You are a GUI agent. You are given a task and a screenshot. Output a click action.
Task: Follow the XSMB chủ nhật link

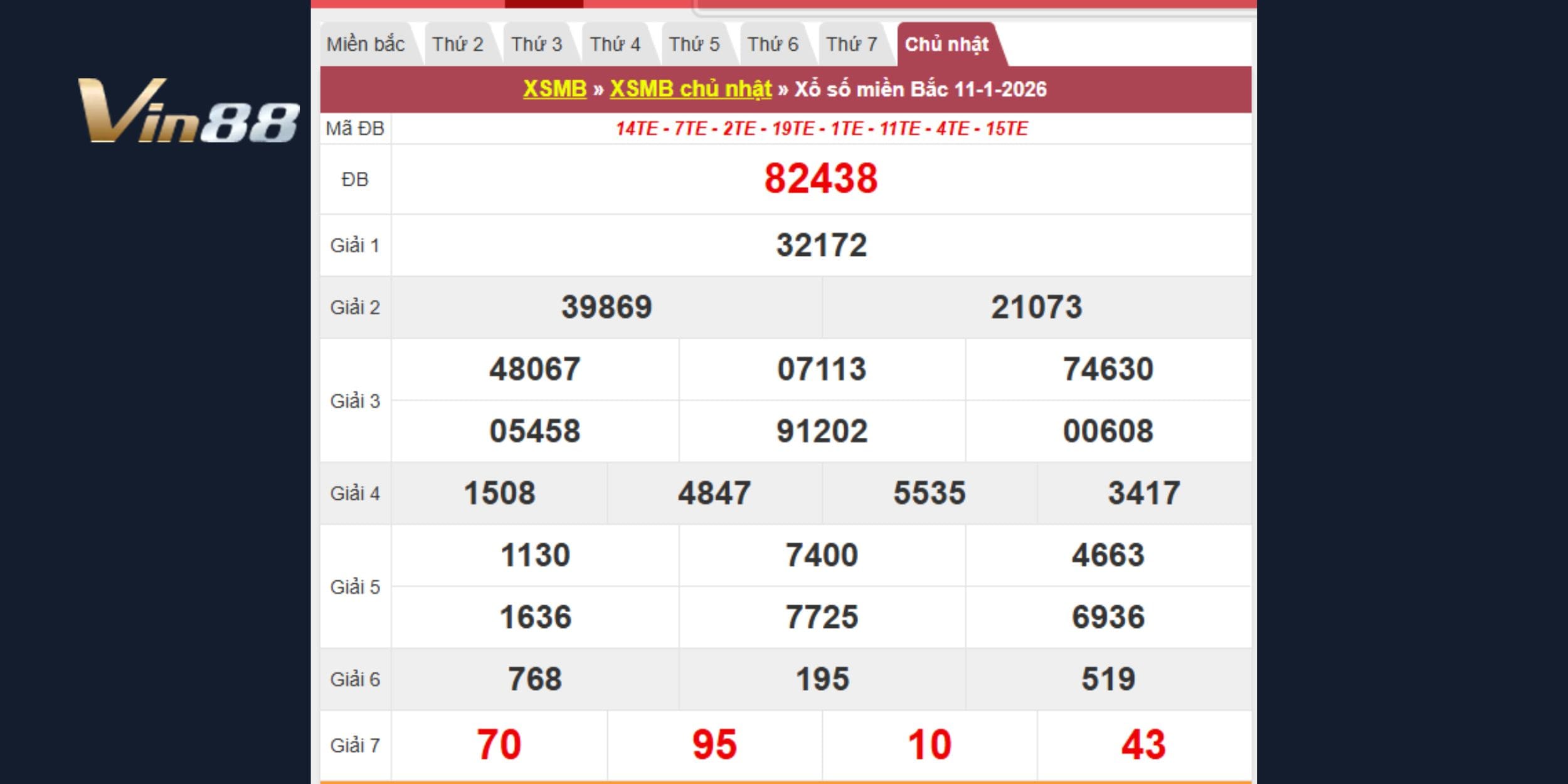pyautogui.click(x=691, y=89)
